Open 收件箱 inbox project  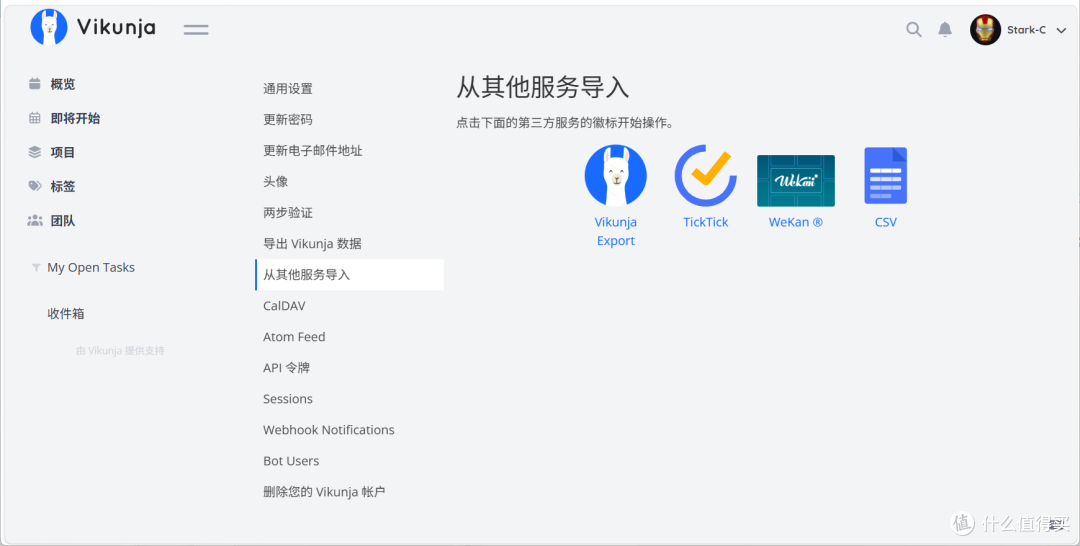pyautogui.click(x=66, y=313)
